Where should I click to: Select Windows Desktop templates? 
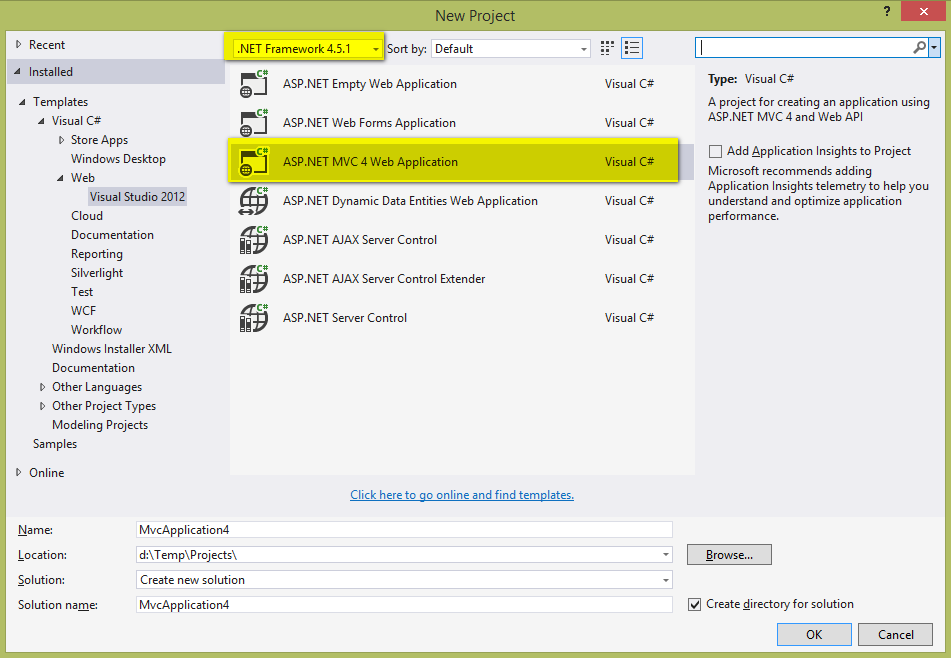[118, 159]
